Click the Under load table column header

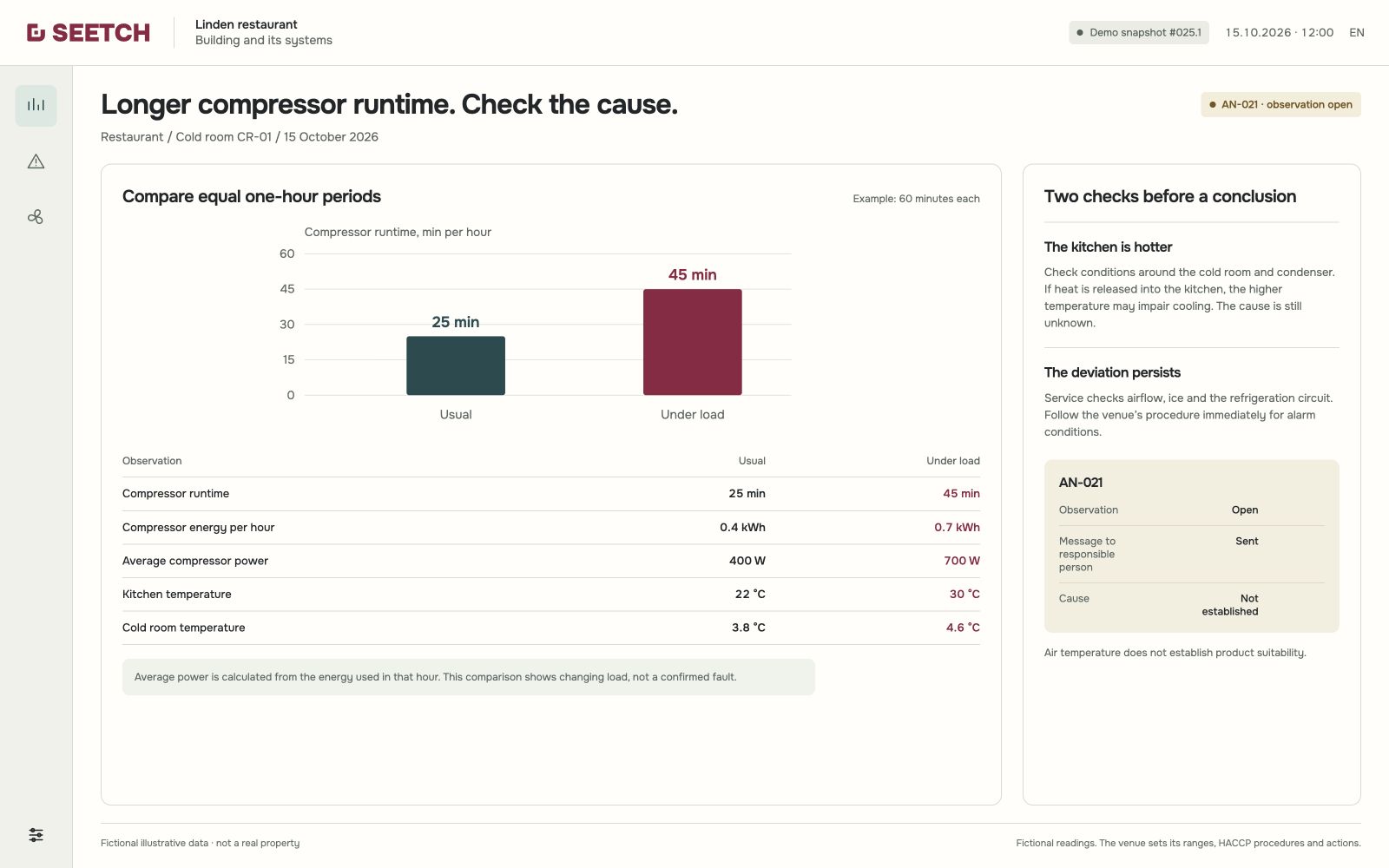tap(953, 461)
